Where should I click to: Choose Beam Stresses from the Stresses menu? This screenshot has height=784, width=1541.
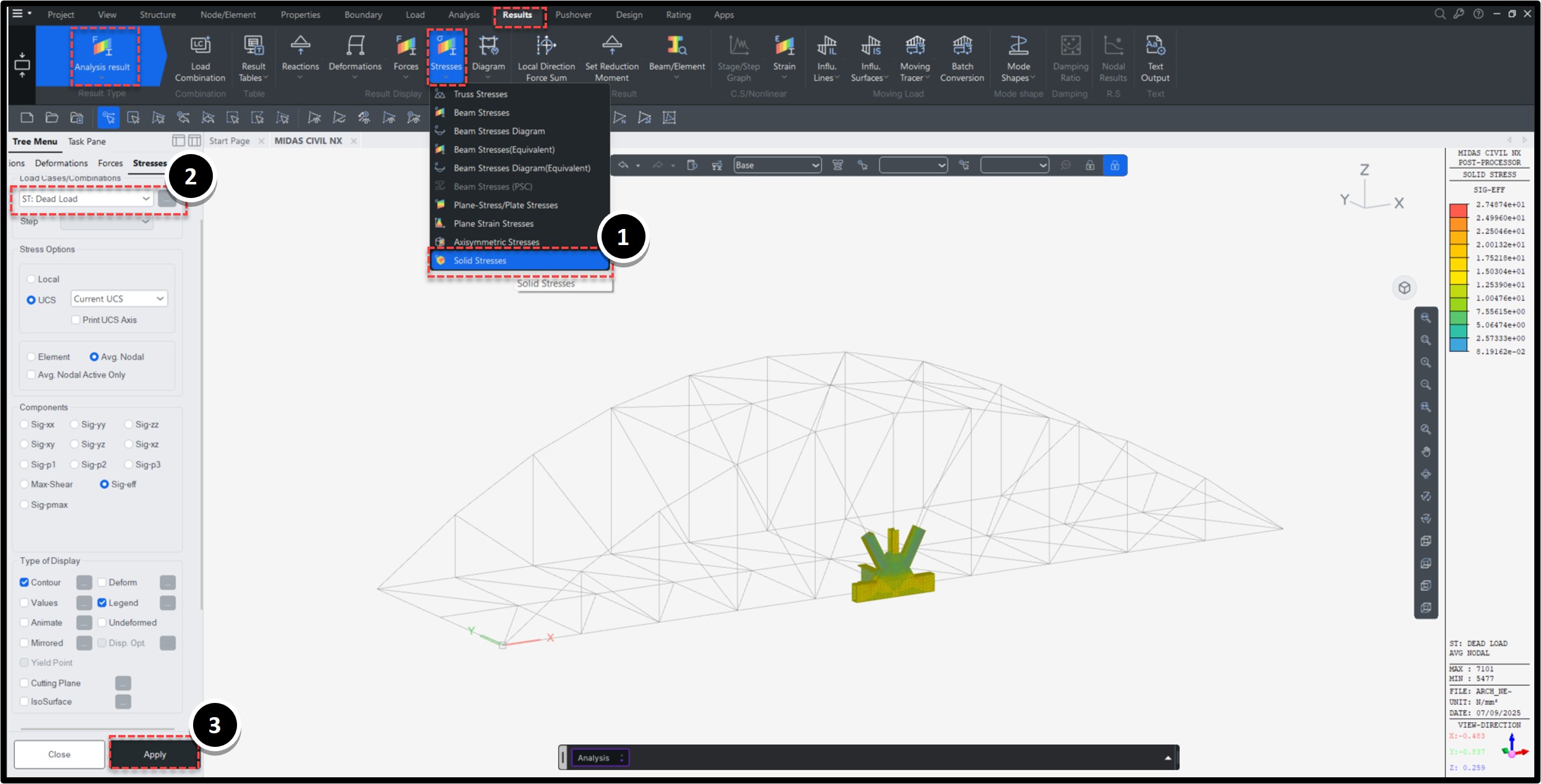pyautogui.click(x=481, y=112)
